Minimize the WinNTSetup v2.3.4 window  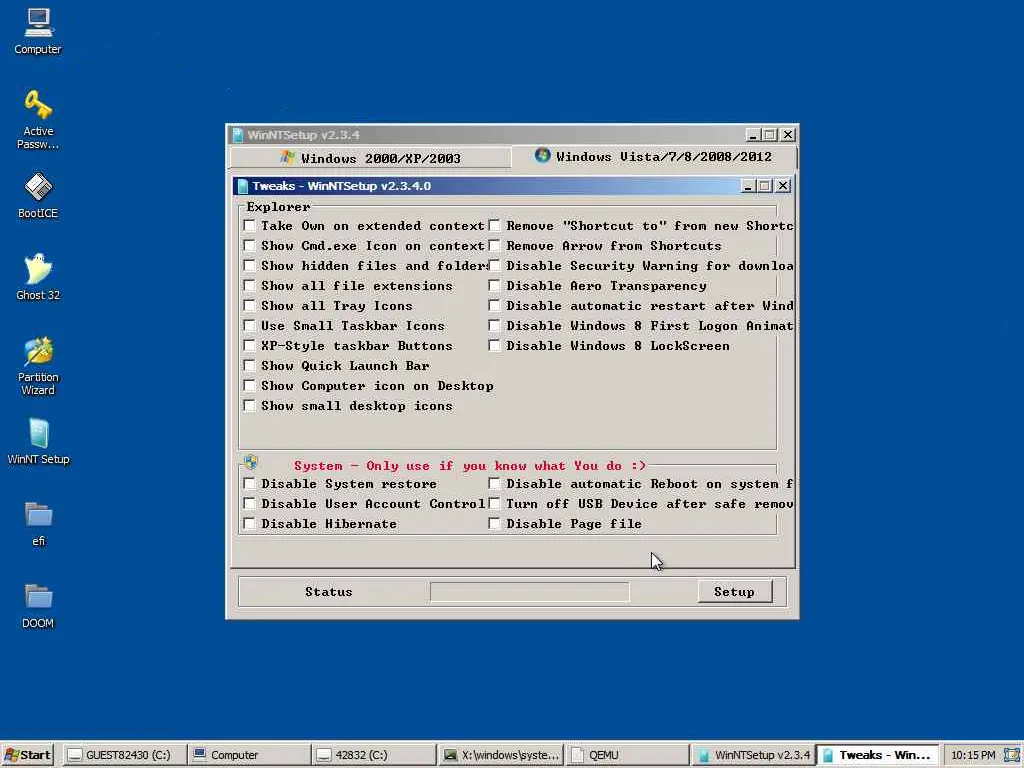click(753, 135)
